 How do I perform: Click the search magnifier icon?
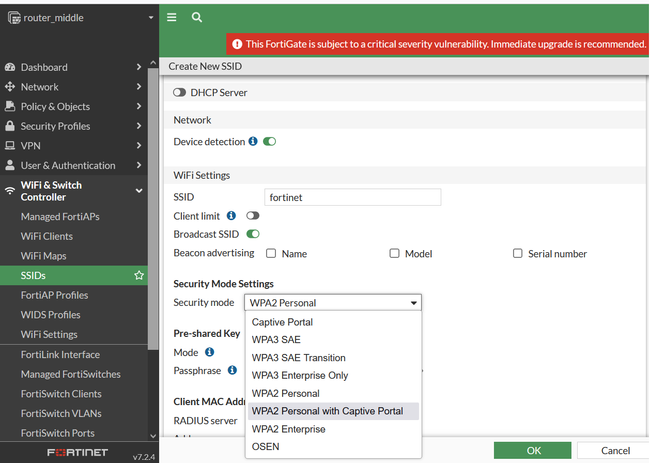tap(196, 17)
